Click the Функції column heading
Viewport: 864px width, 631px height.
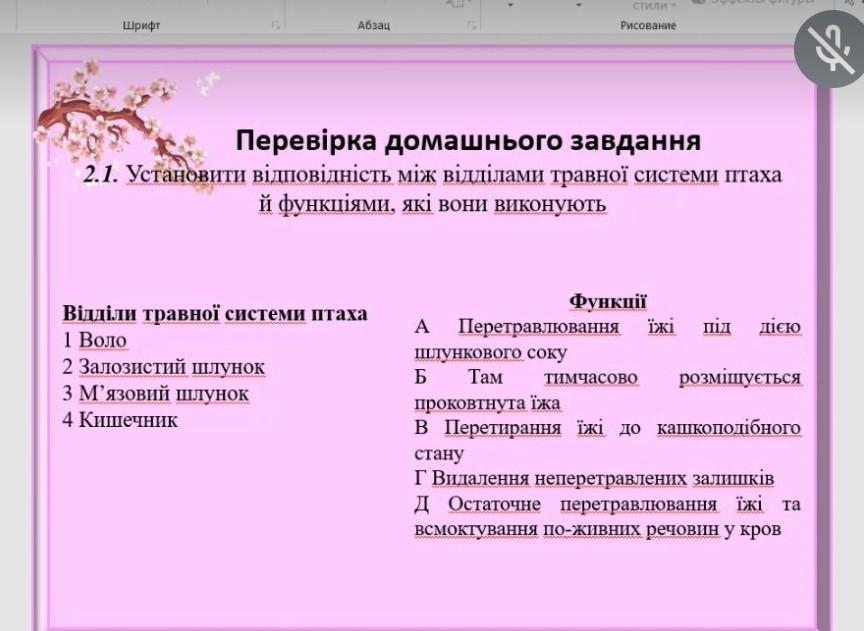pyautogui.click(x=607, y=301)
